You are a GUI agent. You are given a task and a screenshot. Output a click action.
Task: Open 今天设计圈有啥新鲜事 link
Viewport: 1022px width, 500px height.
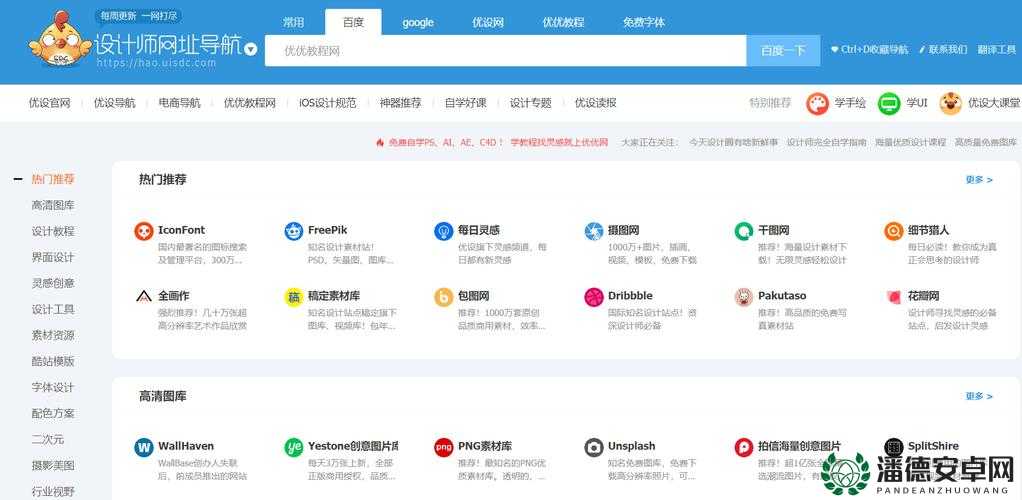[x=733, y=142]
